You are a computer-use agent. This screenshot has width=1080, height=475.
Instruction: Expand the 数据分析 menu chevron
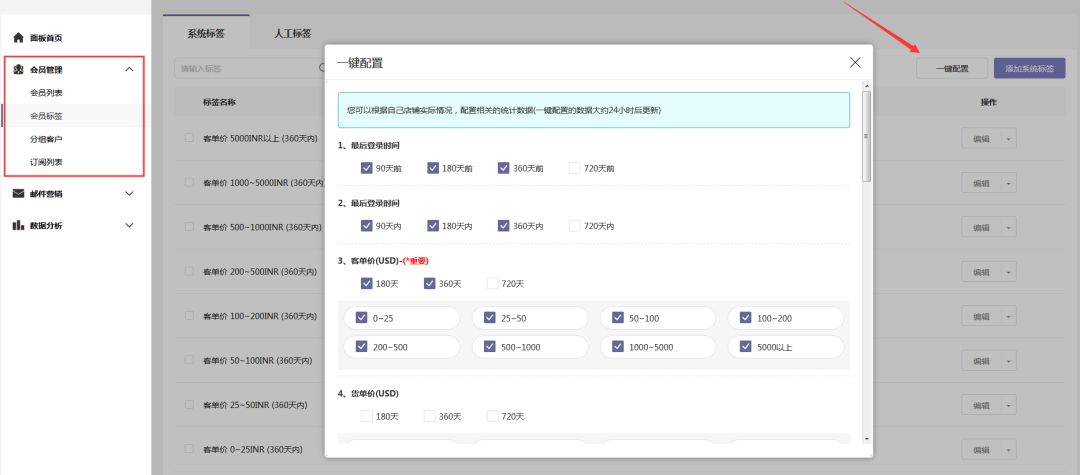129,226
